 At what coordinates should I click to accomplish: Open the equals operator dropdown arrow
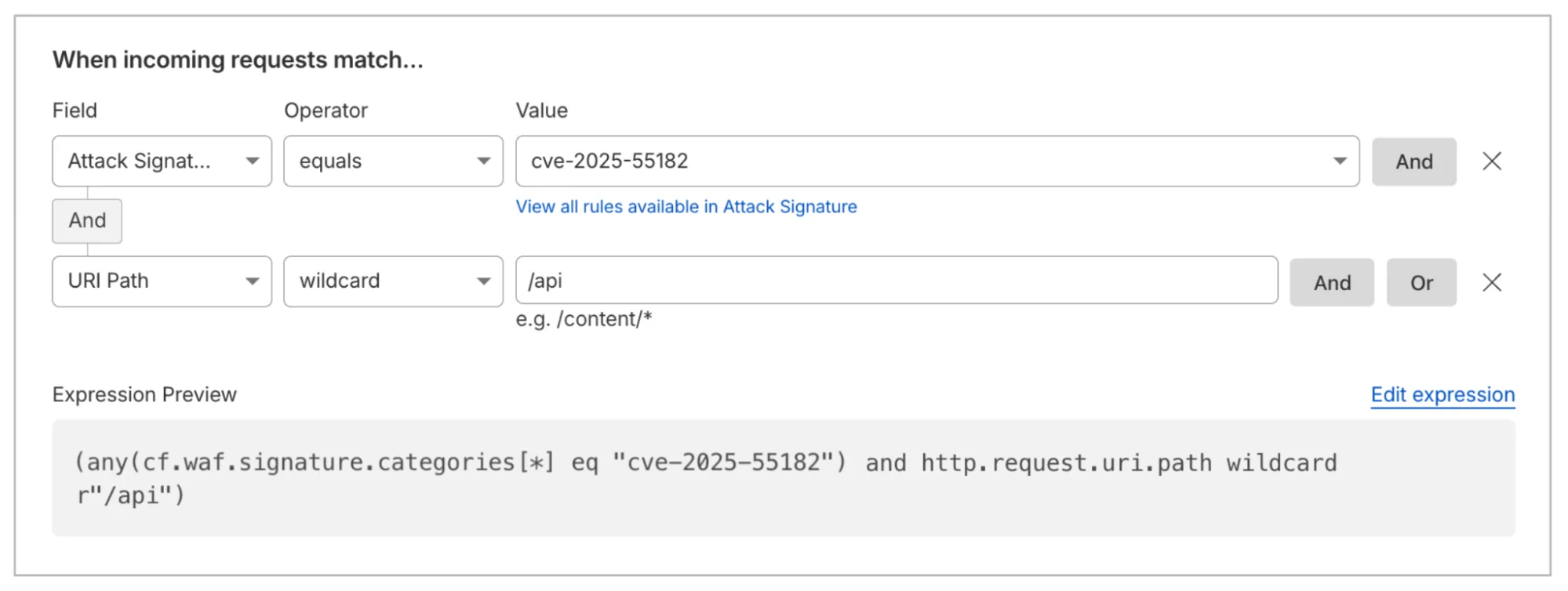[484, 161]
